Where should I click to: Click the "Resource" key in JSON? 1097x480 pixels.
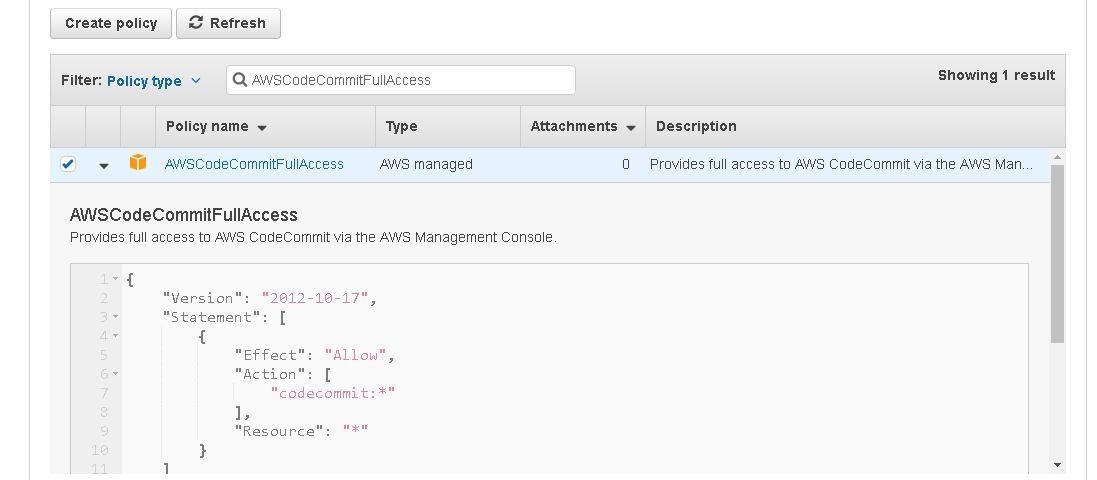pyautogui.click(x=278, y=431)
